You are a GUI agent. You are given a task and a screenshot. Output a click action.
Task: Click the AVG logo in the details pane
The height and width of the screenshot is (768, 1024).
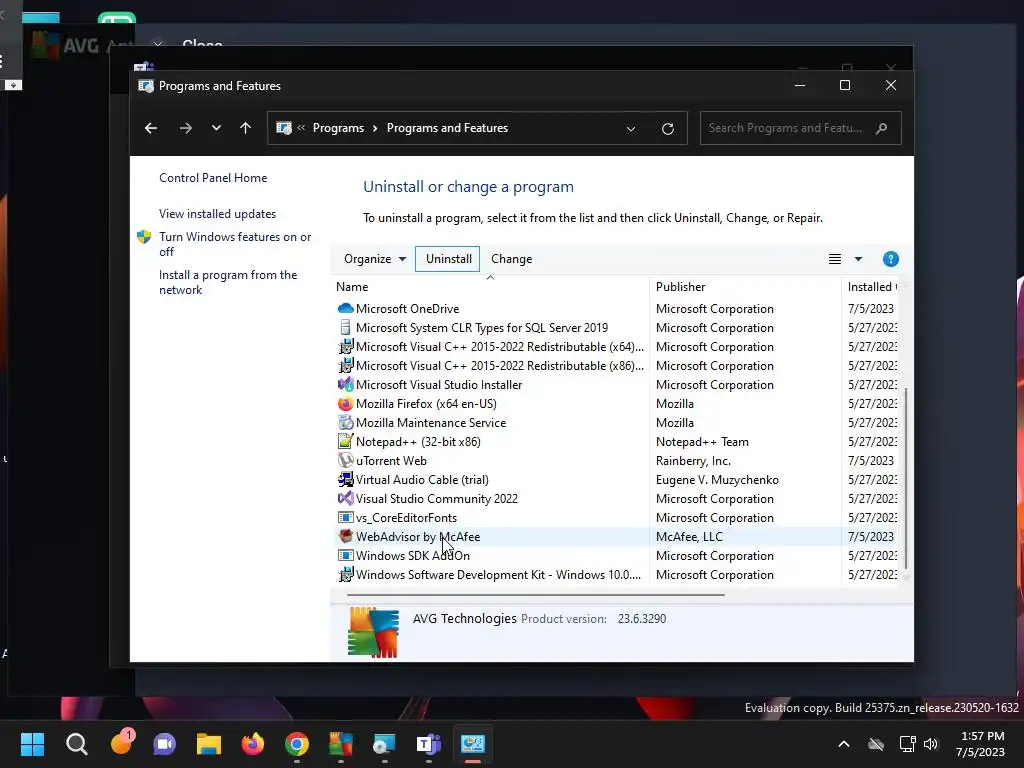click(x=373, y=632)
